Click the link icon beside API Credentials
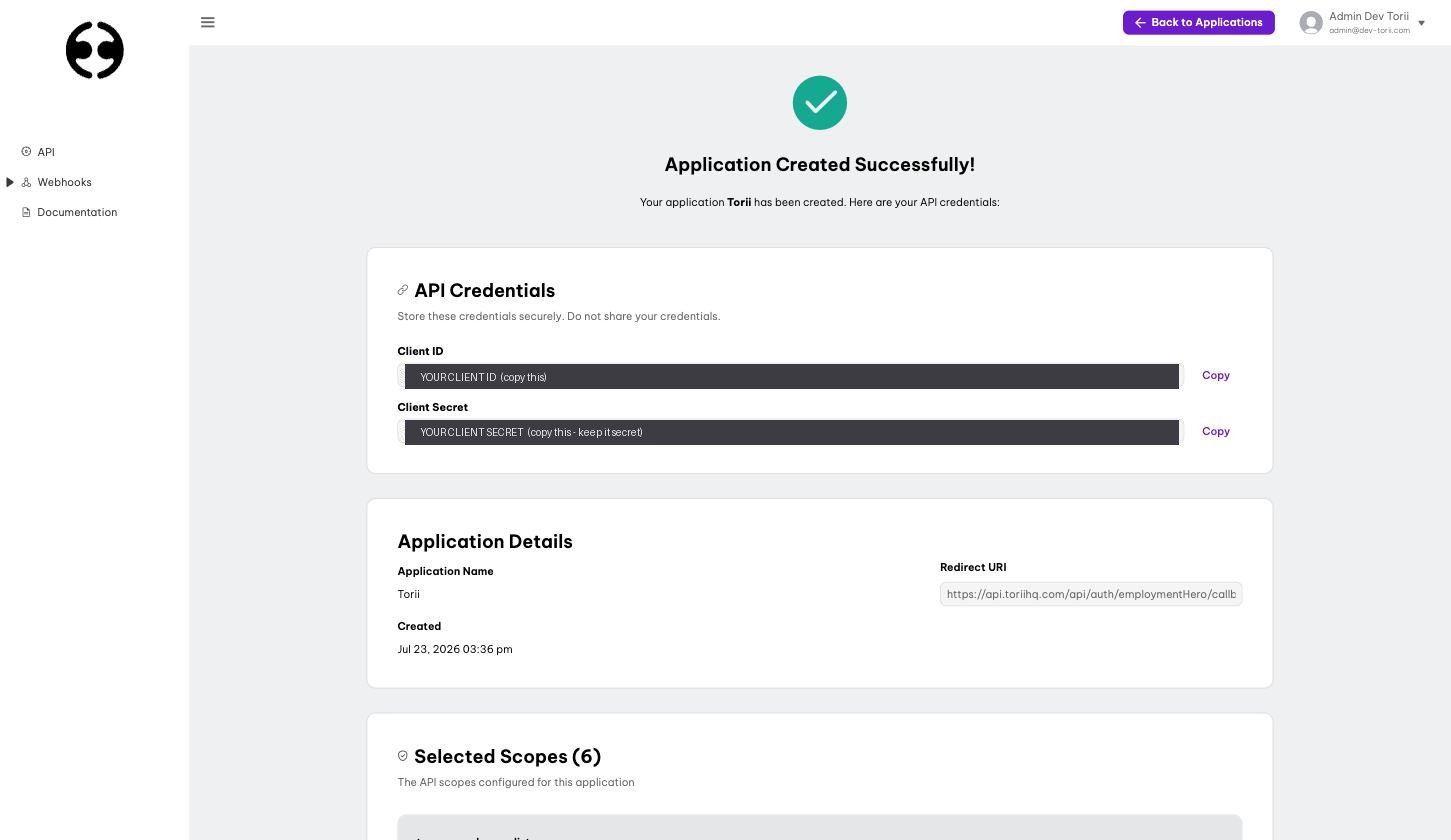Image resolution: width=1451 pixels, height=840 pixels. [x=403, y=290]
